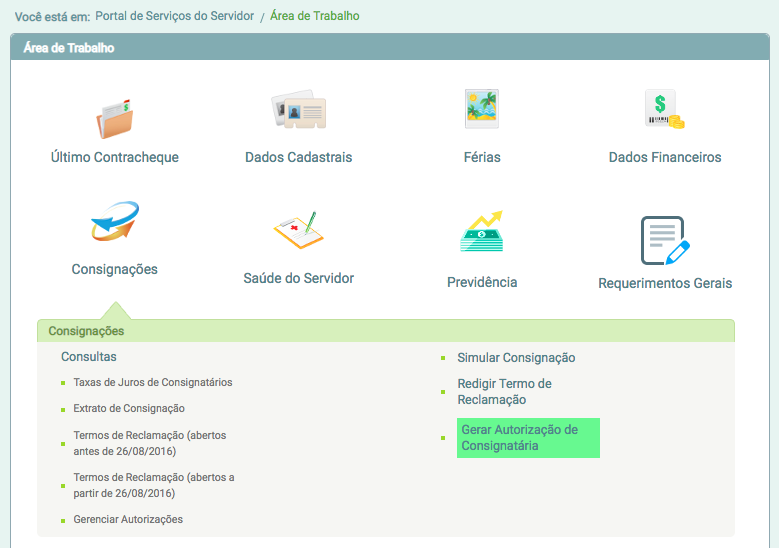
Task: Click the Último Contracheque label
Action: tap(115, 157)
